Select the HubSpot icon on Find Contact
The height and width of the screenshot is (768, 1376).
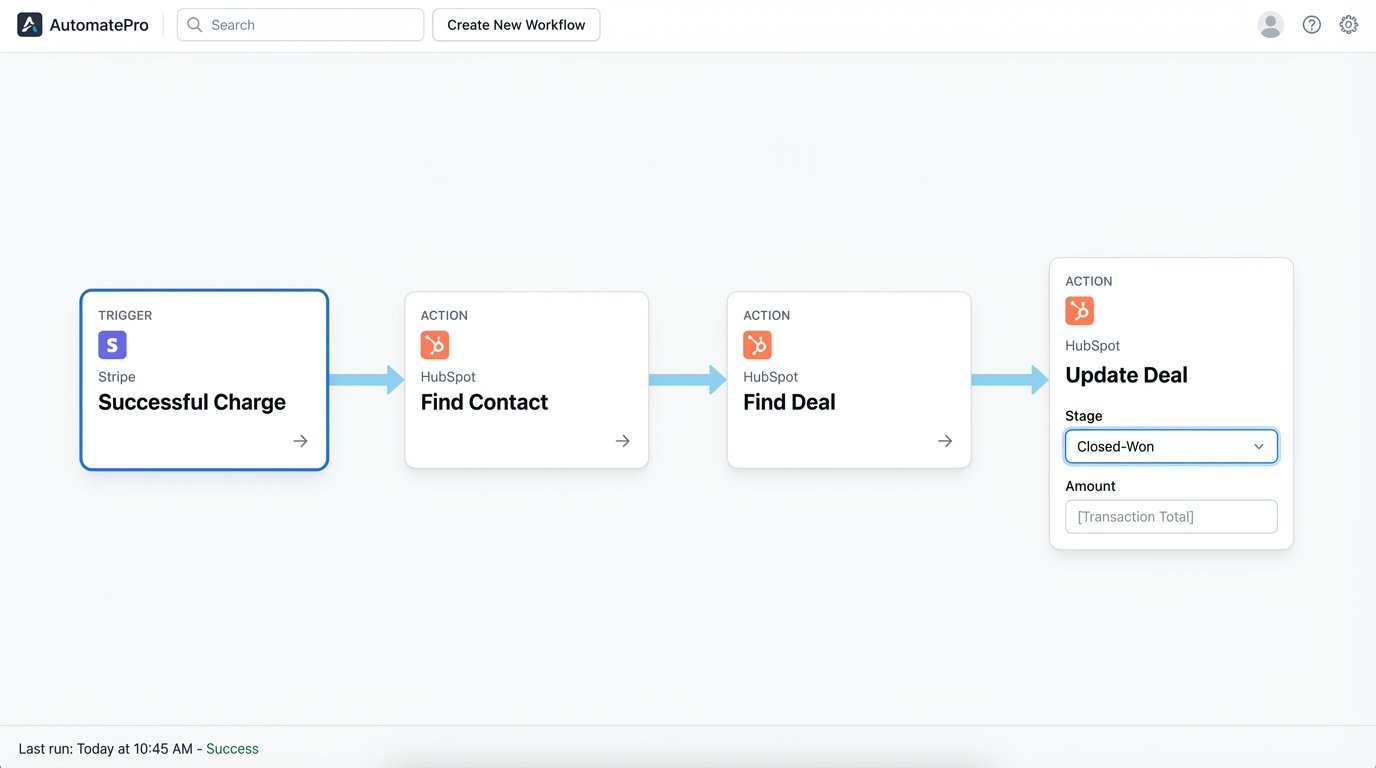pos(435,344)
